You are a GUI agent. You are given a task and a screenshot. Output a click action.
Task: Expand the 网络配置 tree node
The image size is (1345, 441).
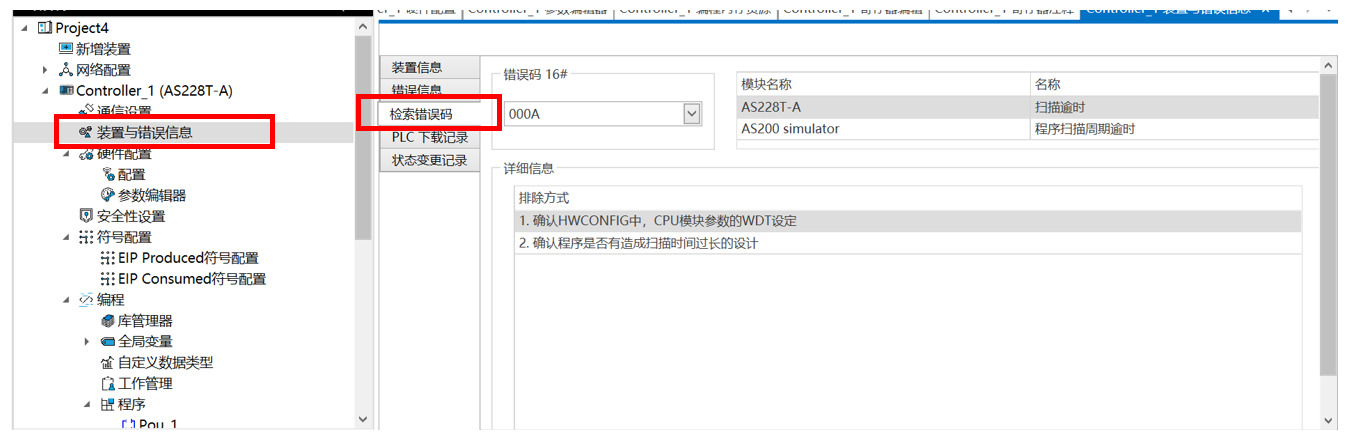[x=45, y=70]
